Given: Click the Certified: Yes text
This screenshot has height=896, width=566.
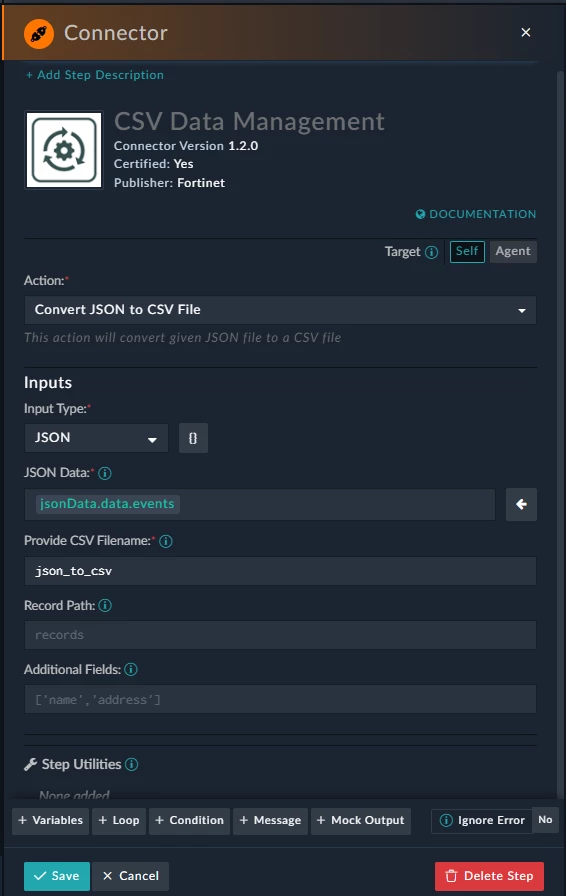Looking at the screenshot, I should click(153, 164).
